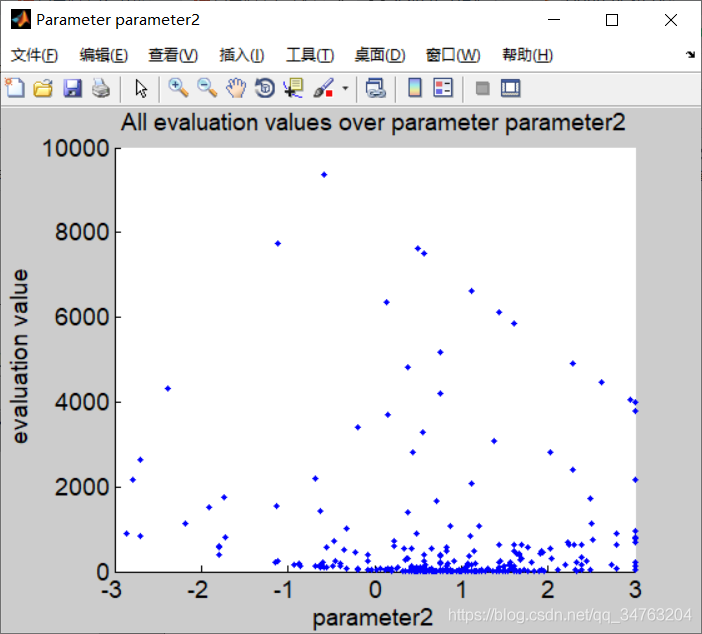Click the y-axis tick label 10000
The height and width of the screenshot is (634, 702).
(x=76, y=148)
